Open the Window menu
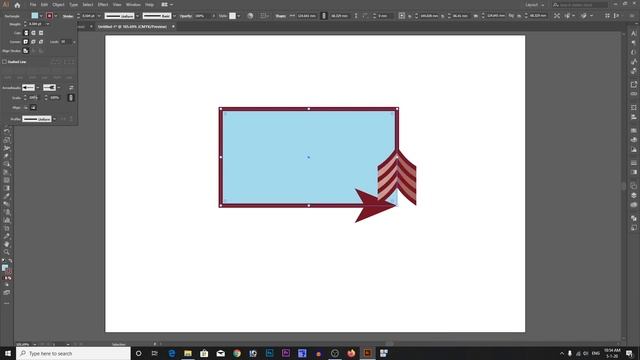 (133, 4)
